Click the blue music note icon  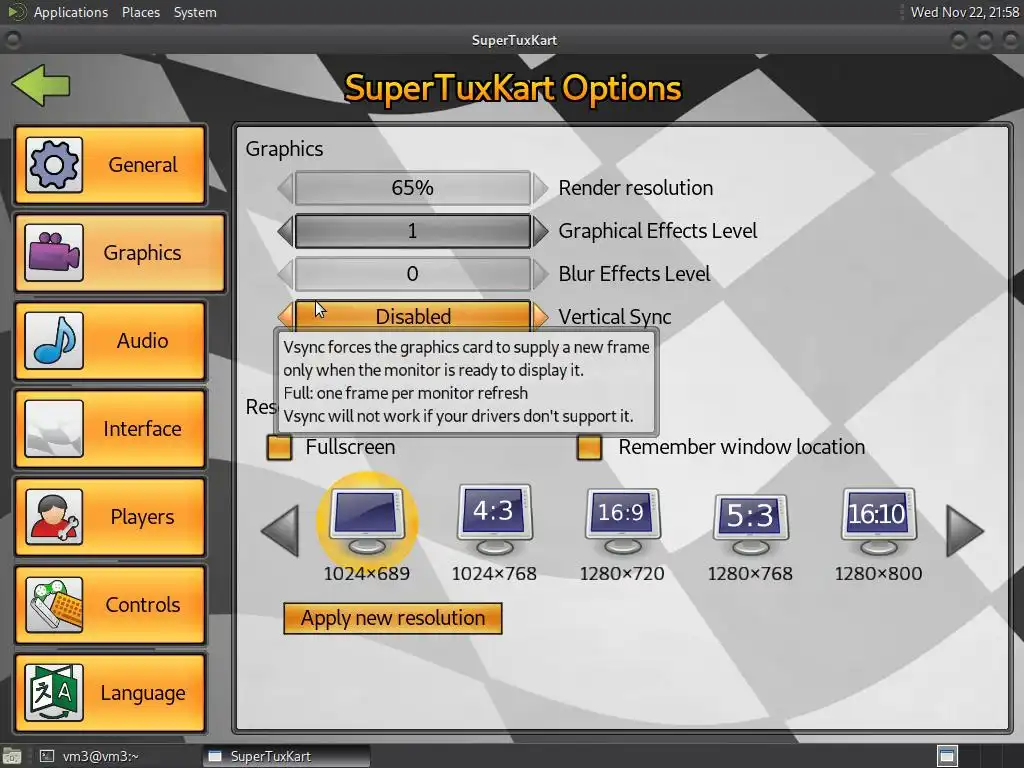point(54,340)
